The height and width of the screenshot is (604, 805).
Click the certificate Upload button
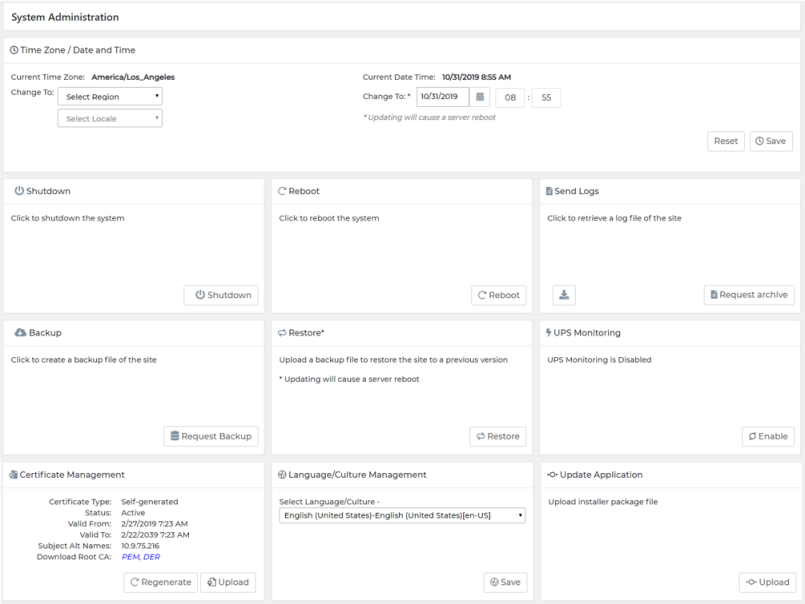pos(228,582)
